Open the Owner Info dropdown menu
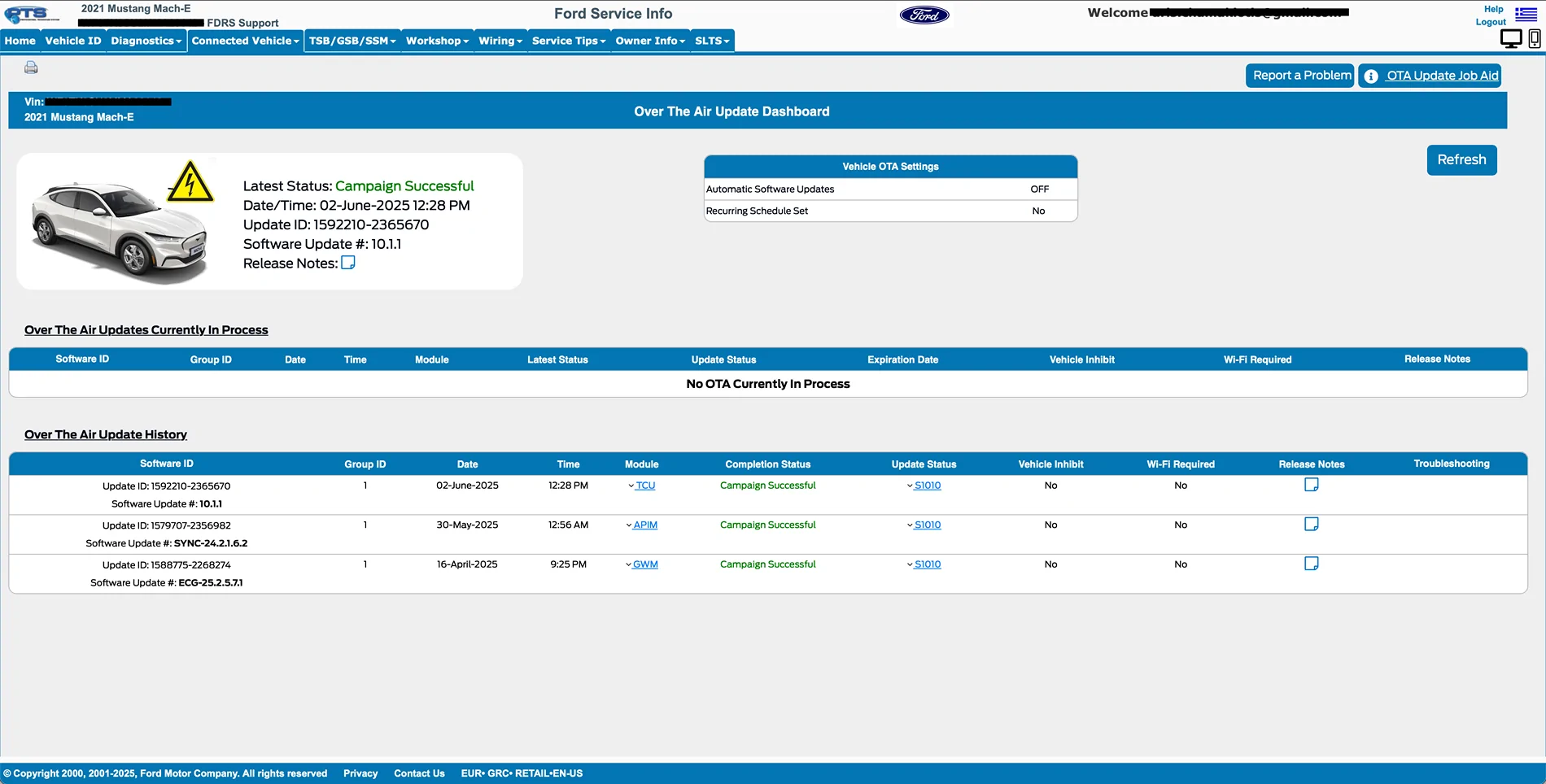 [x=650, y=41]
